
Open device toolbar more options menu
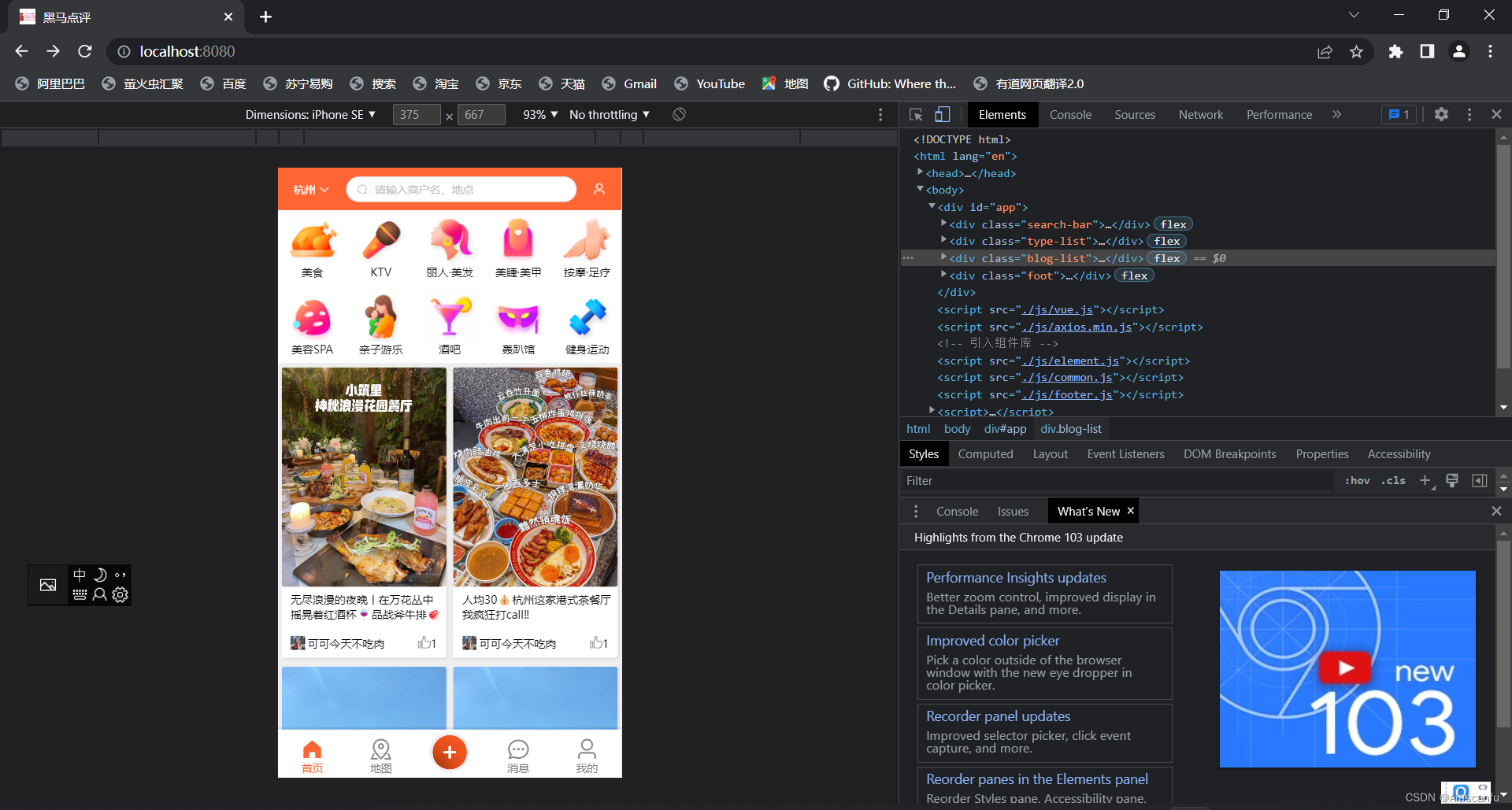880,115
